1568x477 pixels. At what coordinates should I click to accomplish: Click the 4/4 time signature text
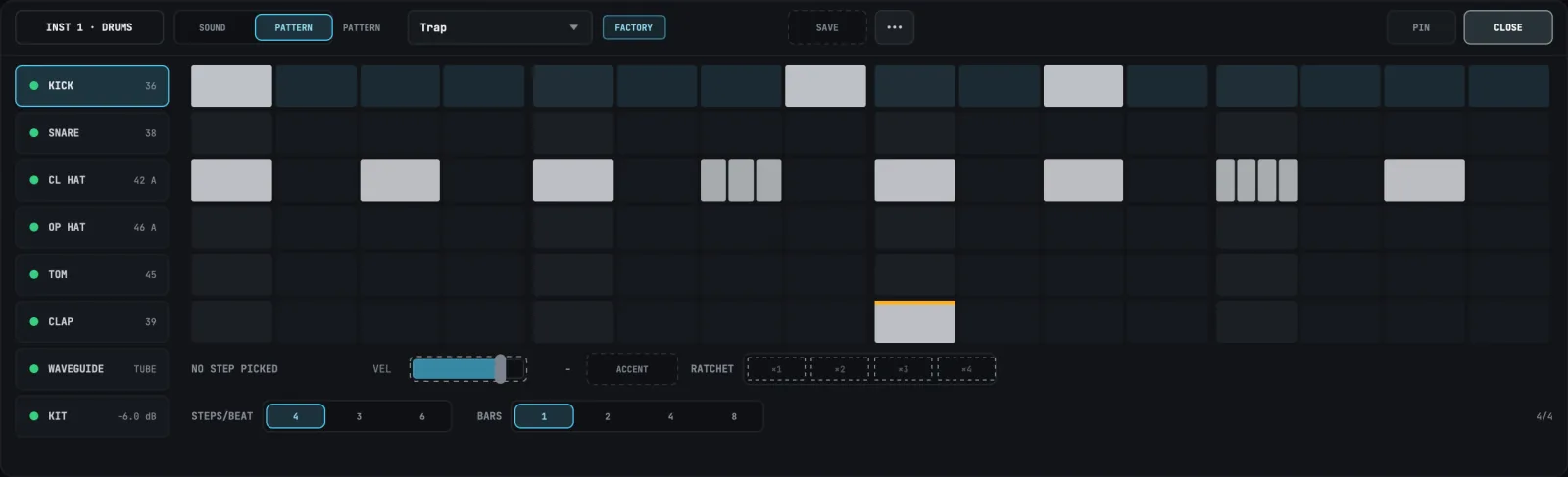tap(1543, 416)
